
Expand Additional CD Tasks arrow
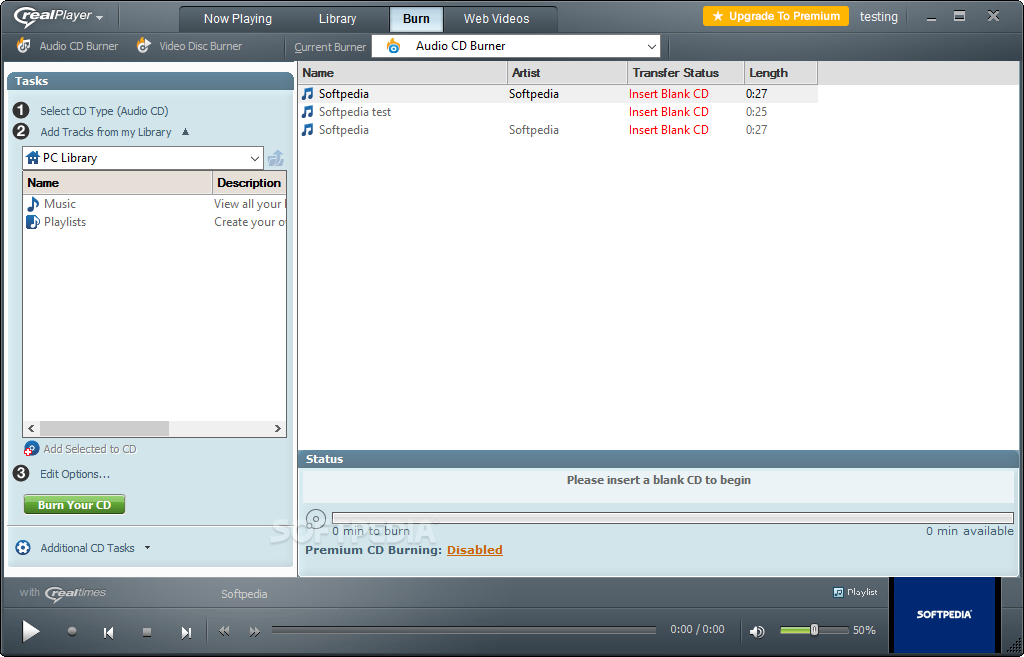[x=148, y=548]
